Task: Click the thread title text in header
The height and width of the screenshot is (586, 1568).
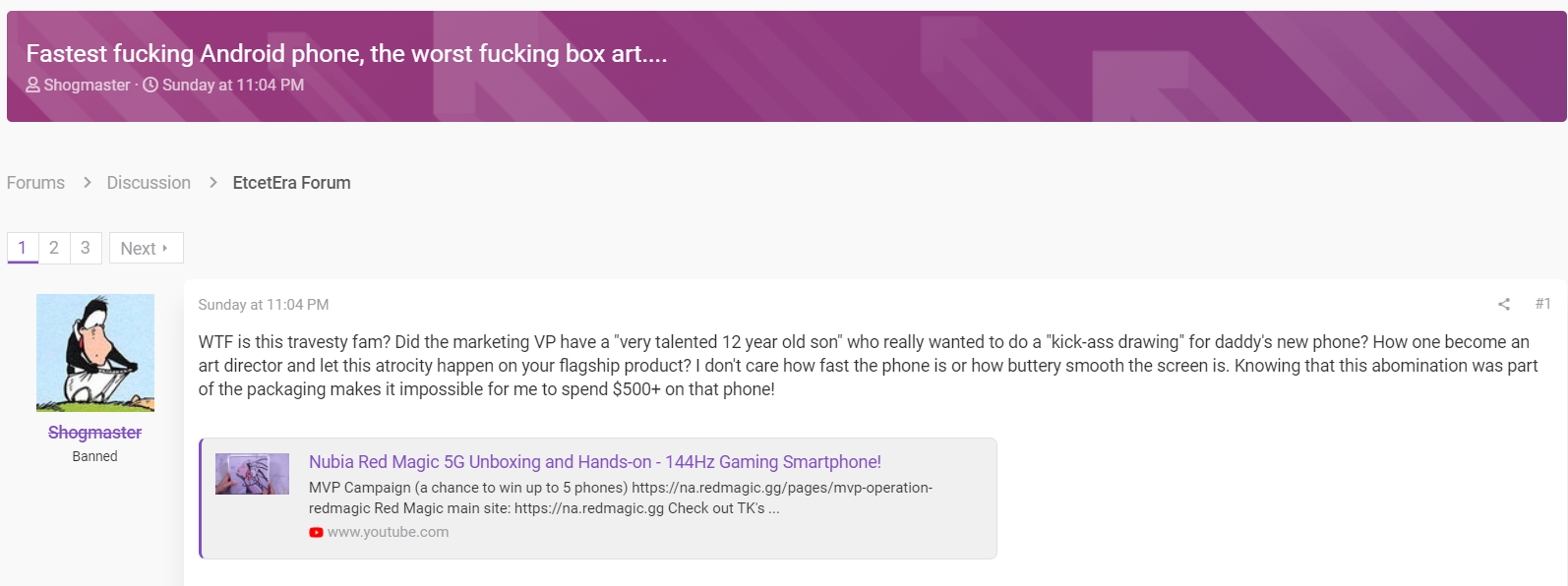Action: tap(346, 53)
